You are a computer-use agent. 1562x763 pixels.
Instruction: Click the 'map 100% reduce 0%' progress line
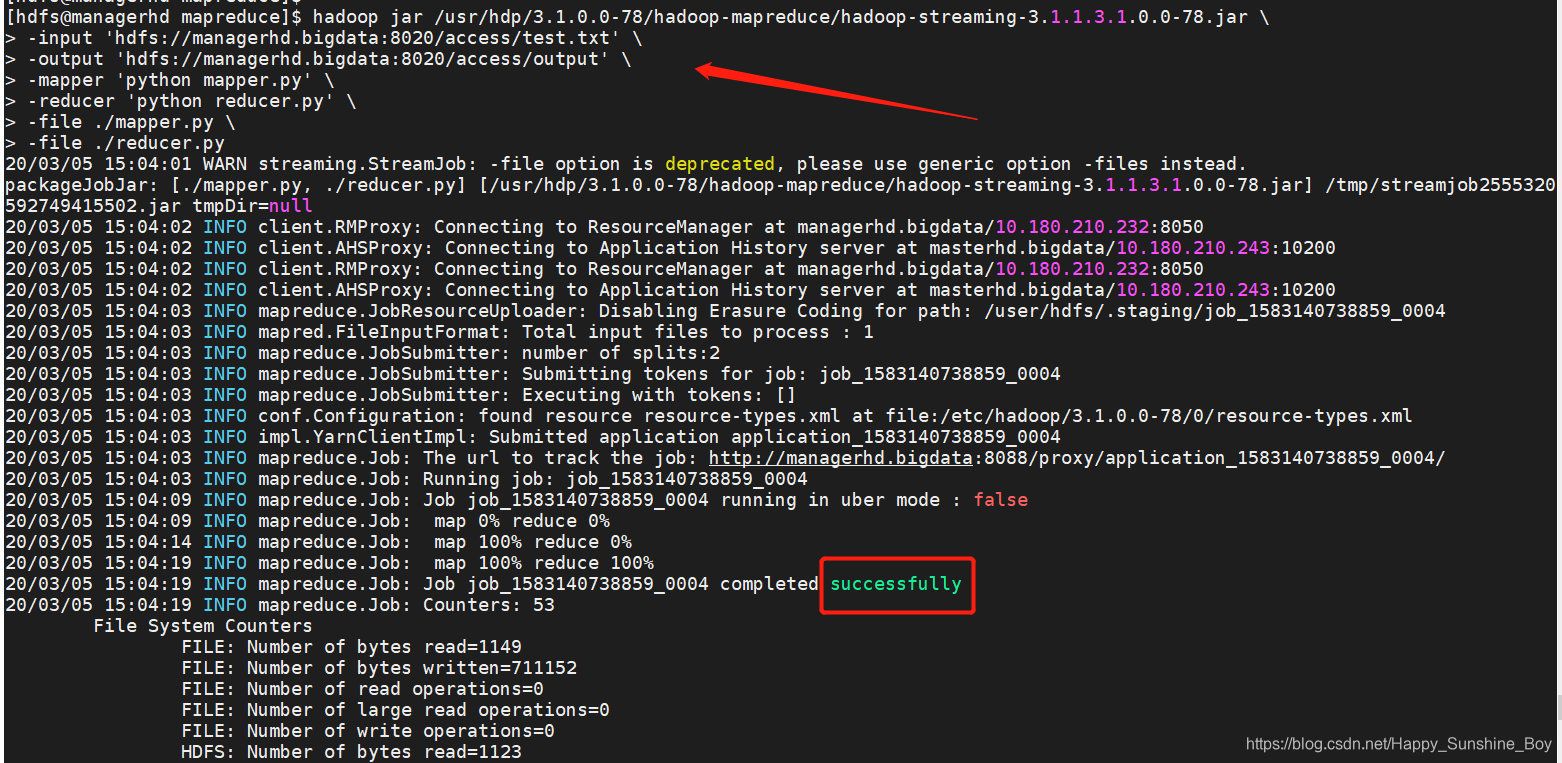click(x=533, y=542)
